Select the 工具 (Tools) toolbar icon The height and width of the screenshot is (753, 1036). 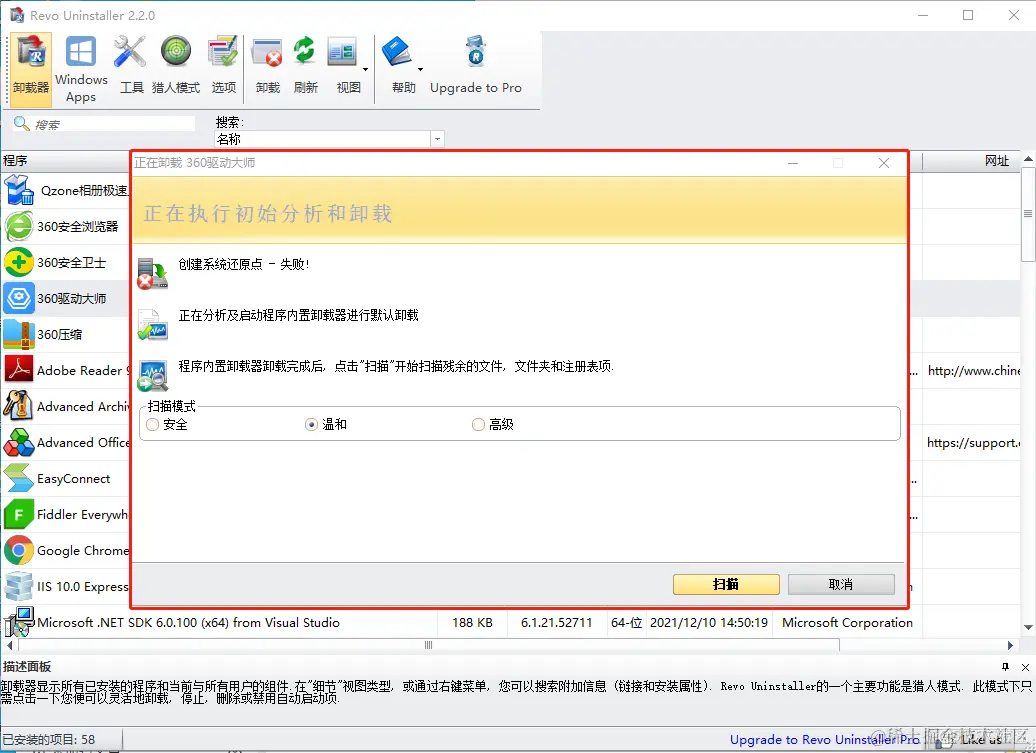[130, 52]
